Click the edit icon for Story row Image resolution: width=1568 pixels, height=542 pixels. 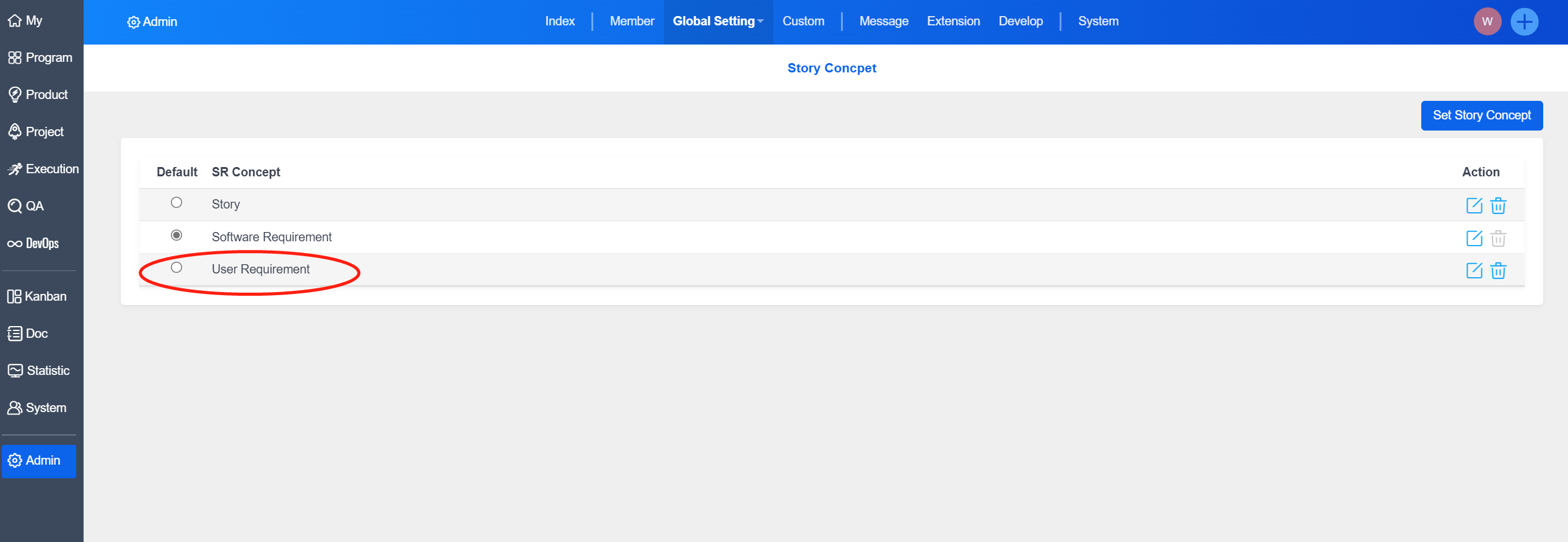(1474, 205)
